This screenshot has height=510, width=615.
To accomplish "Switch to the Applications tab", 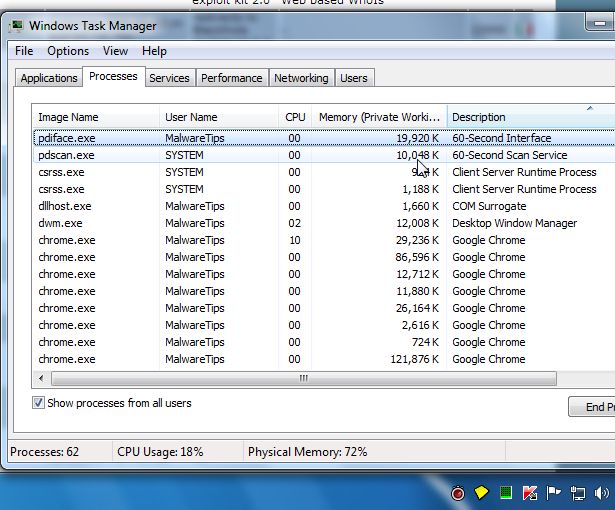I will tap(49, 78).
